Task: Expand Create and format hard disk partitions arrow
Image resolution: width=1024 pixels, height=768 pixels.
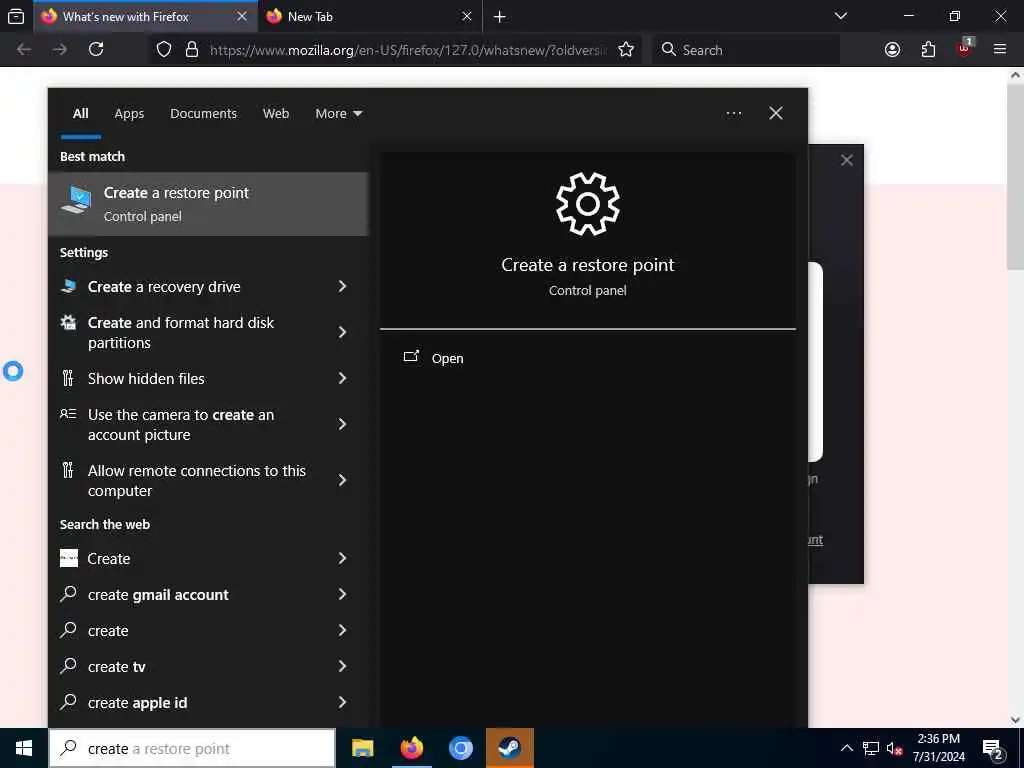Action: (342, 332)
